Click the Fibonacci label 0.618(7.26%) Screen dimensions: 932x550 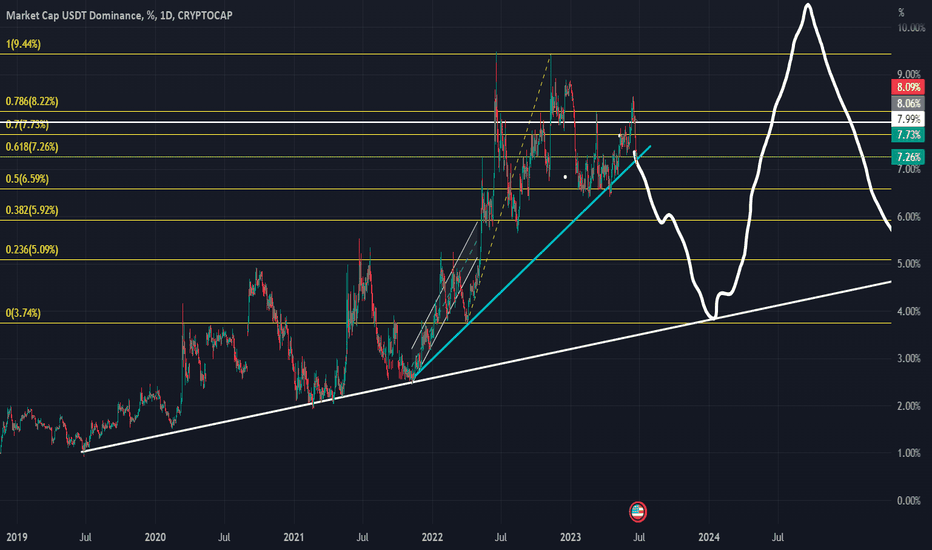pyautogui.click(x=32, y=147)
